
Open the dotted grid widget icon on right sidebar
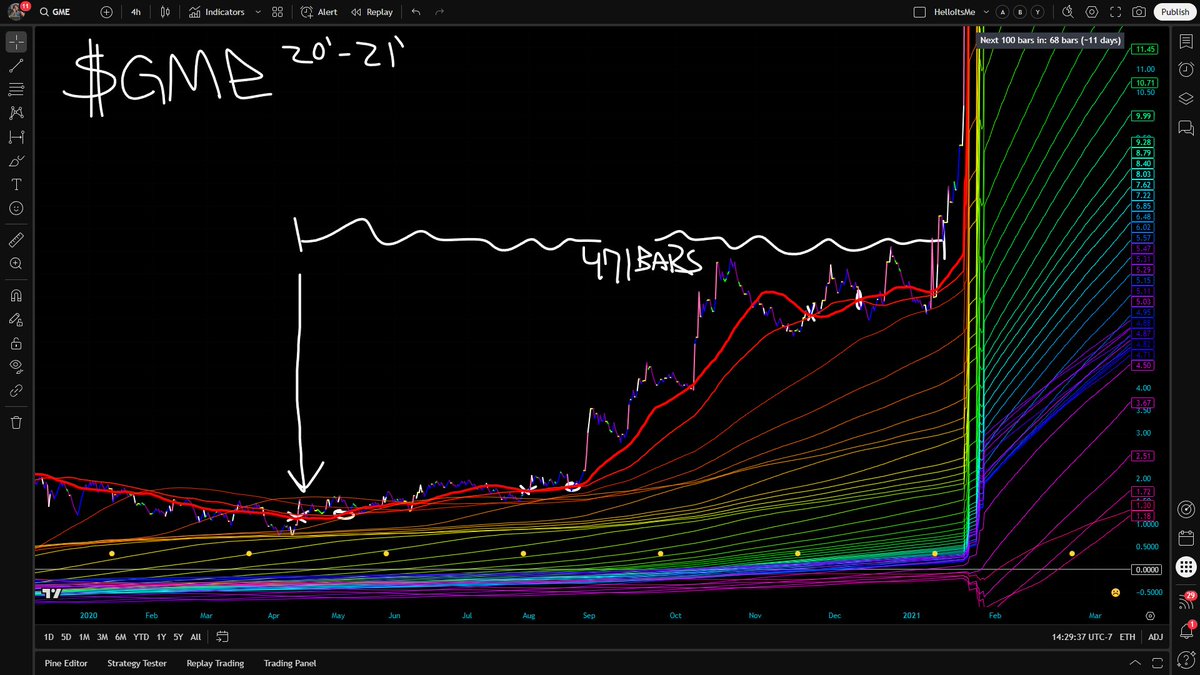1185,566
